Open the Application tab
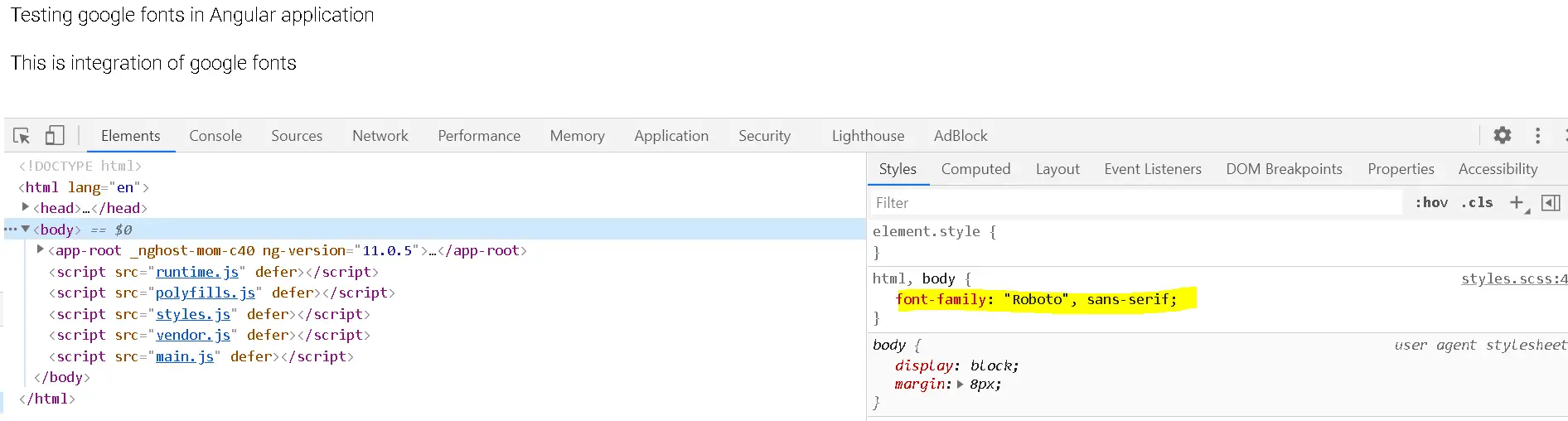 point(671,136)
